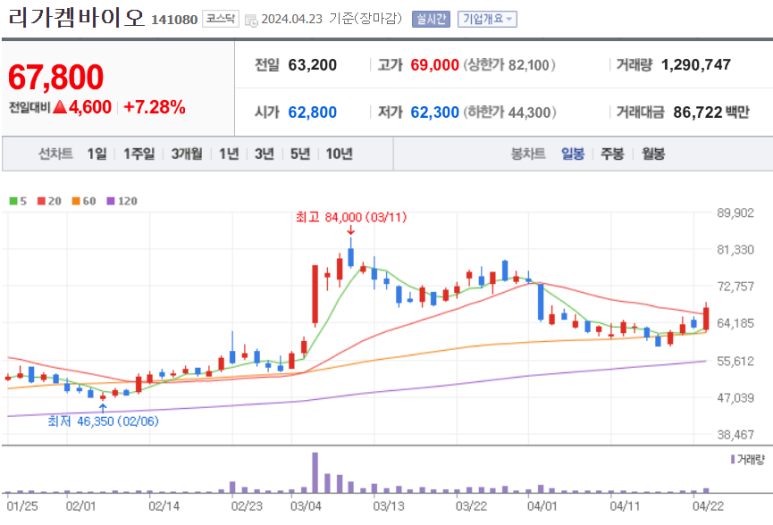
Task: Select the 1일 line chart period
Action: [97, 154]
